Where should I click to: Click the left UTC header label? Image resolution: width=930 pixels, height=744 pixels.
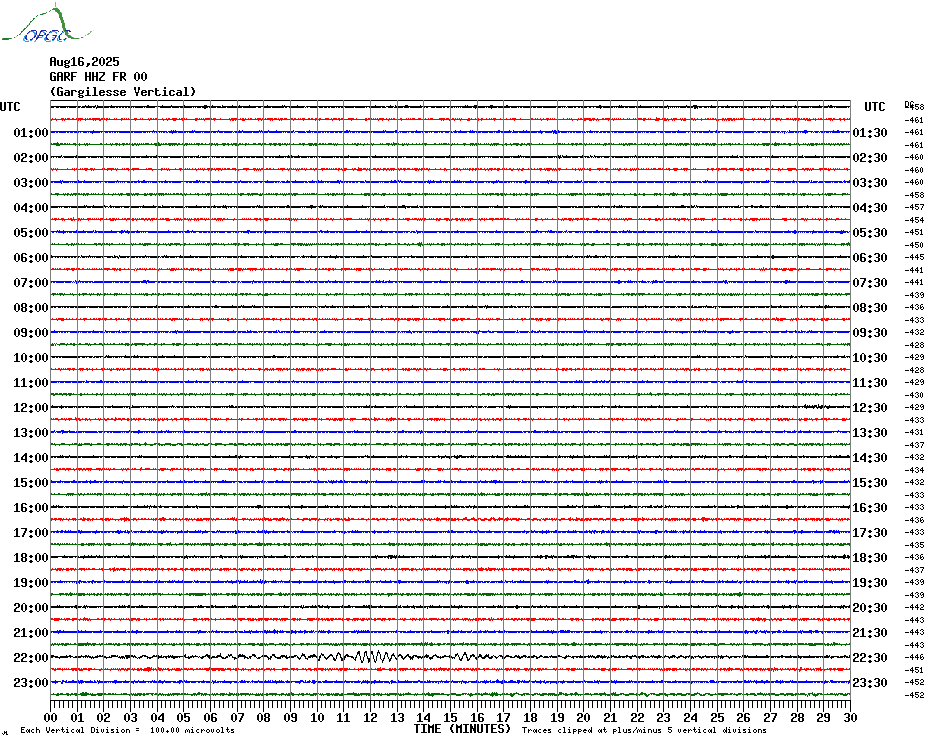click(x=10, y=107)
